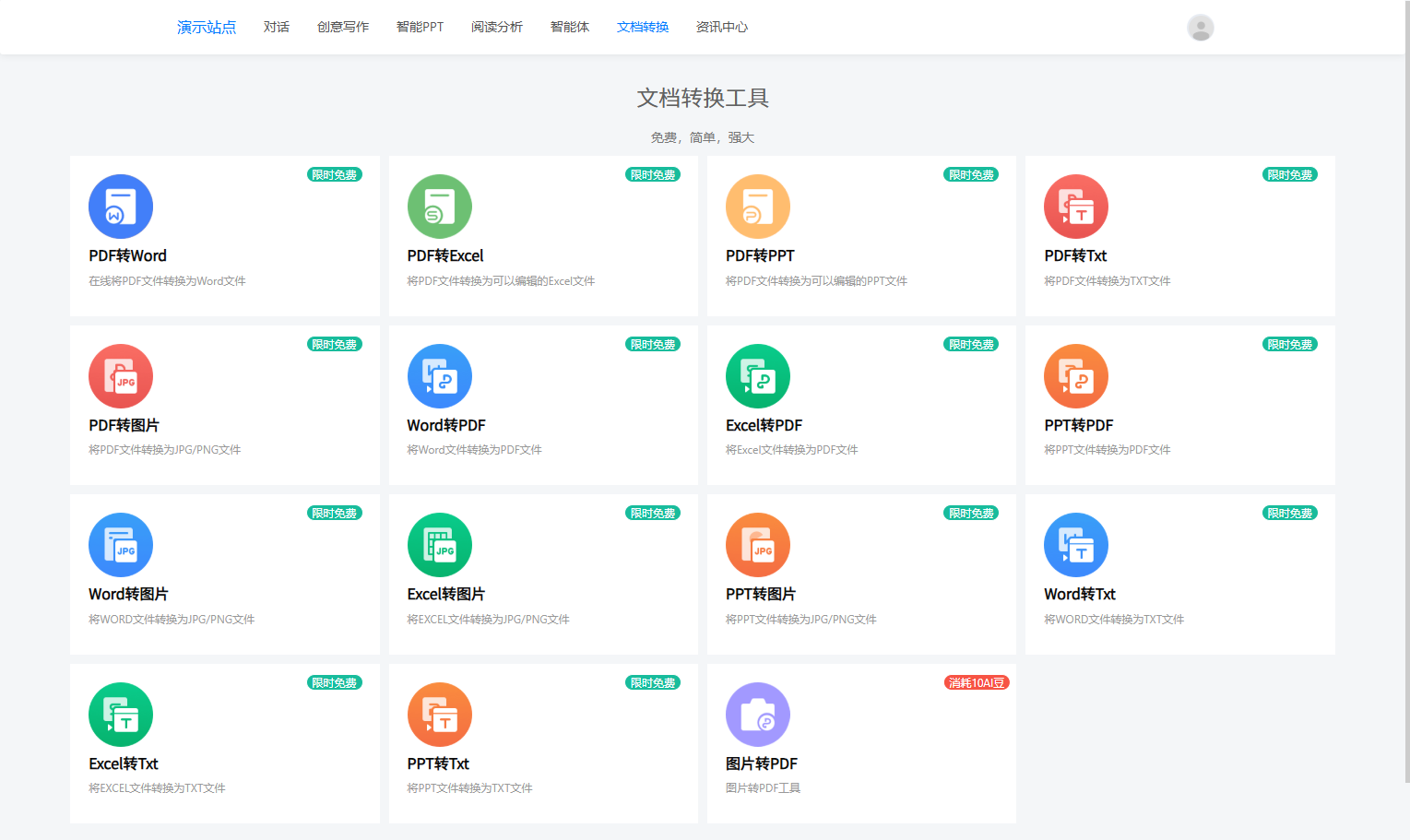Open the 图片转PDF title link
This screenshot has height=840, width=1410.
762,763
